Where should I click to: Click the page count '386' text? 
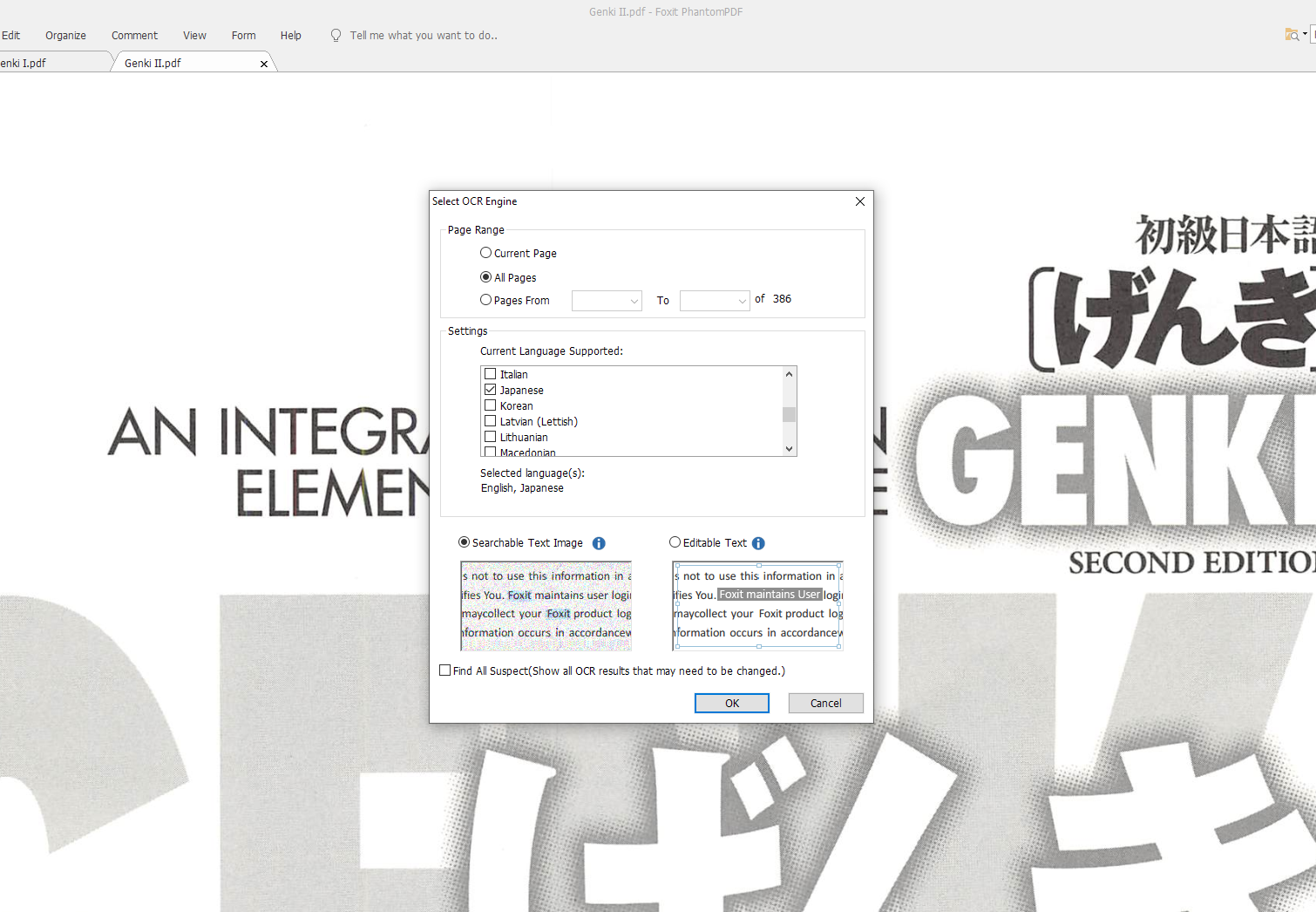(x=782, y=299)
